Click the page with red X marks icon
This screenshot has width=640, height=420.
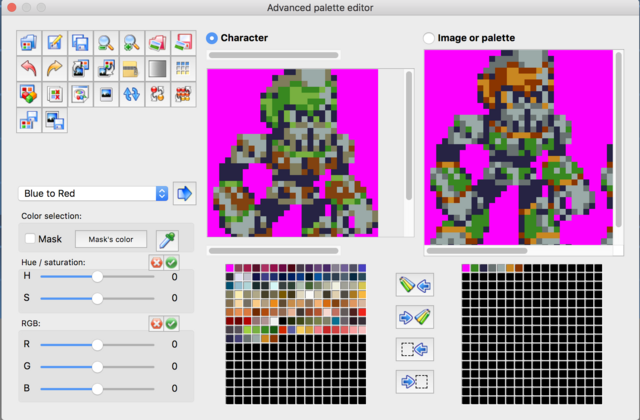click(x=54, y=94)
